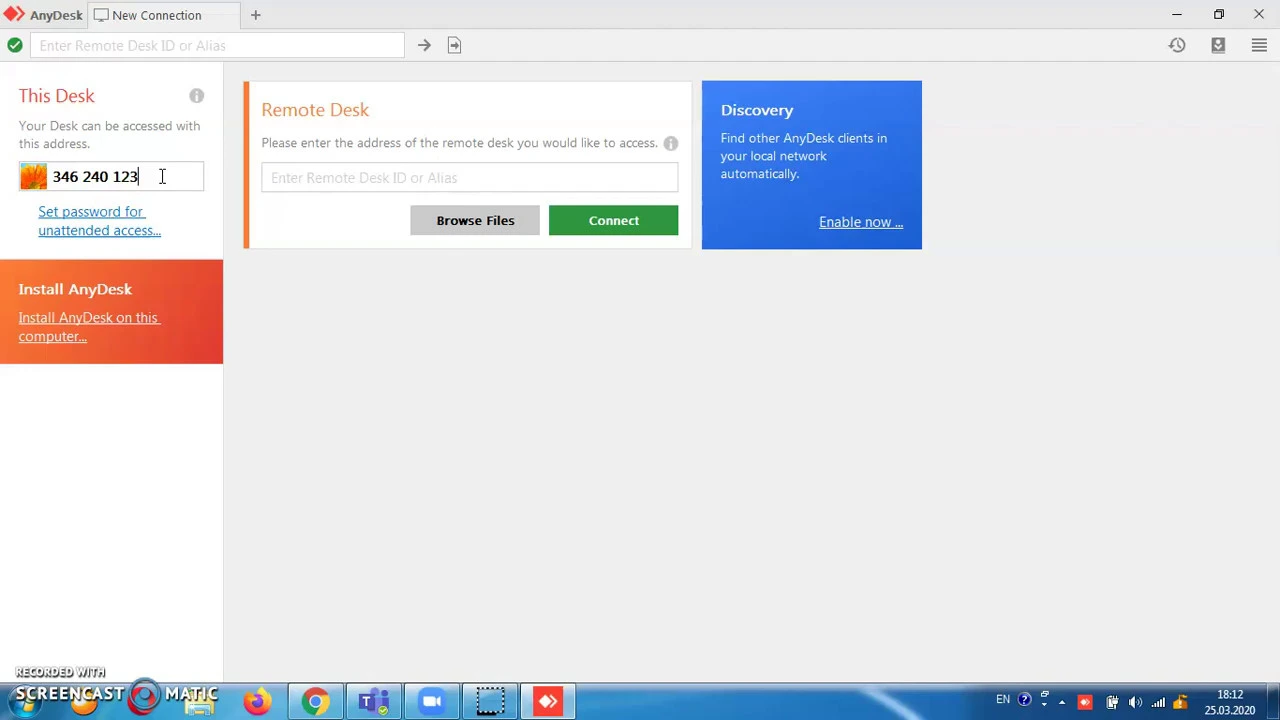Click the desk avatar thumbnail beside the ID
Image resolution: width=1280 pixels, height=720 pixels.
point(34,176)
